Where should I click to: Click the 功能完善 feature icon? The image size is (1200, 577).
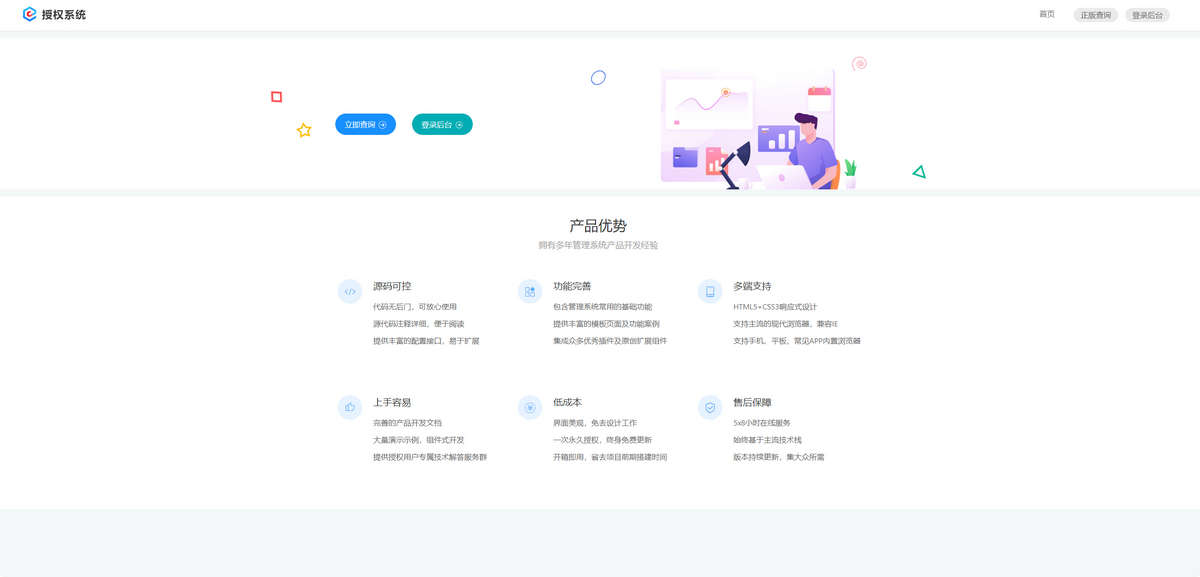pos(530,292)
